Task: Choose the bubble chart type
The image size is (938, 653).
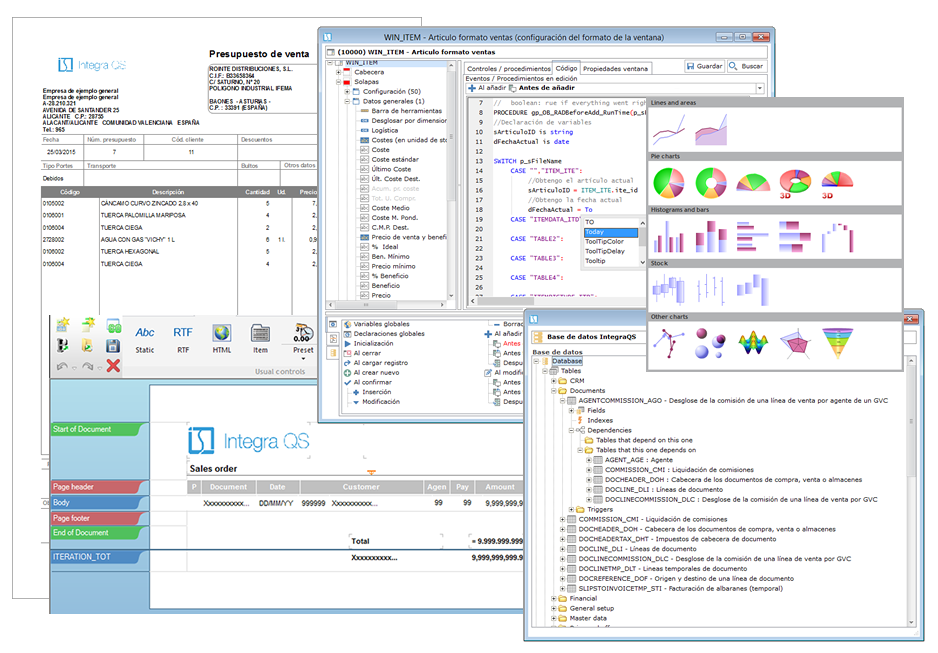Action: click(711, 343)
